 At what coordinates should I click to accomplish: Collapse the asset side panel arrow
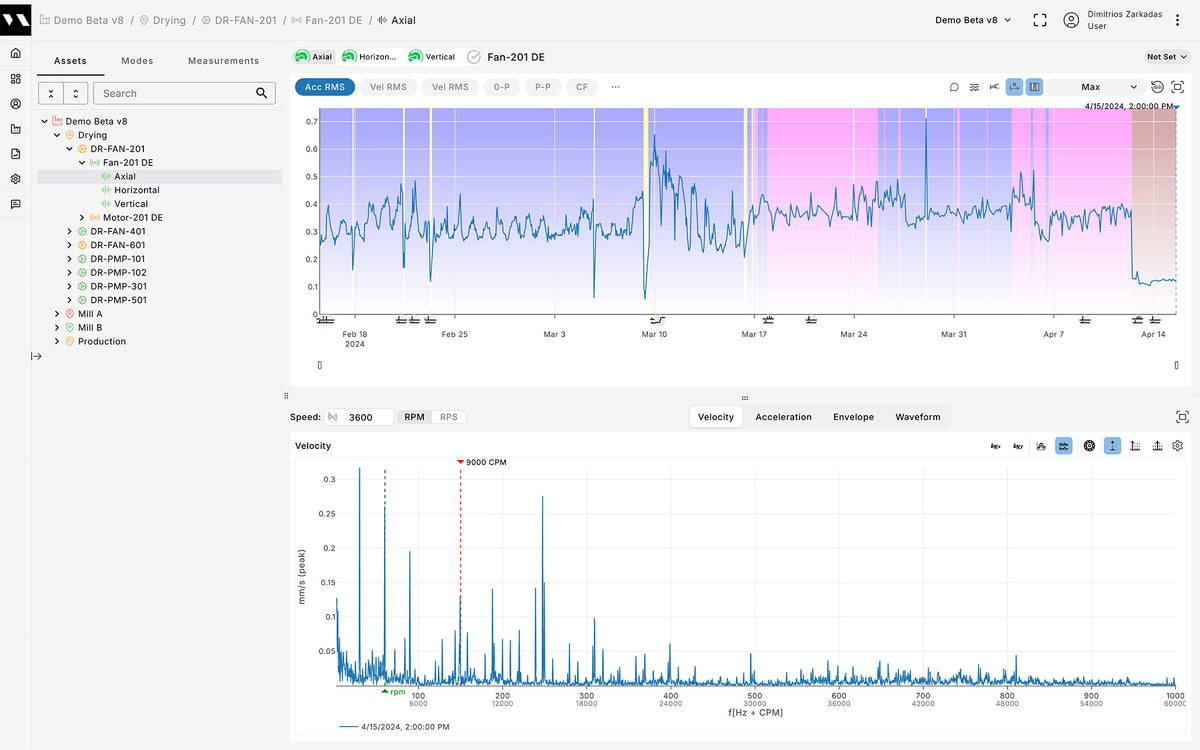pos(37,356)
